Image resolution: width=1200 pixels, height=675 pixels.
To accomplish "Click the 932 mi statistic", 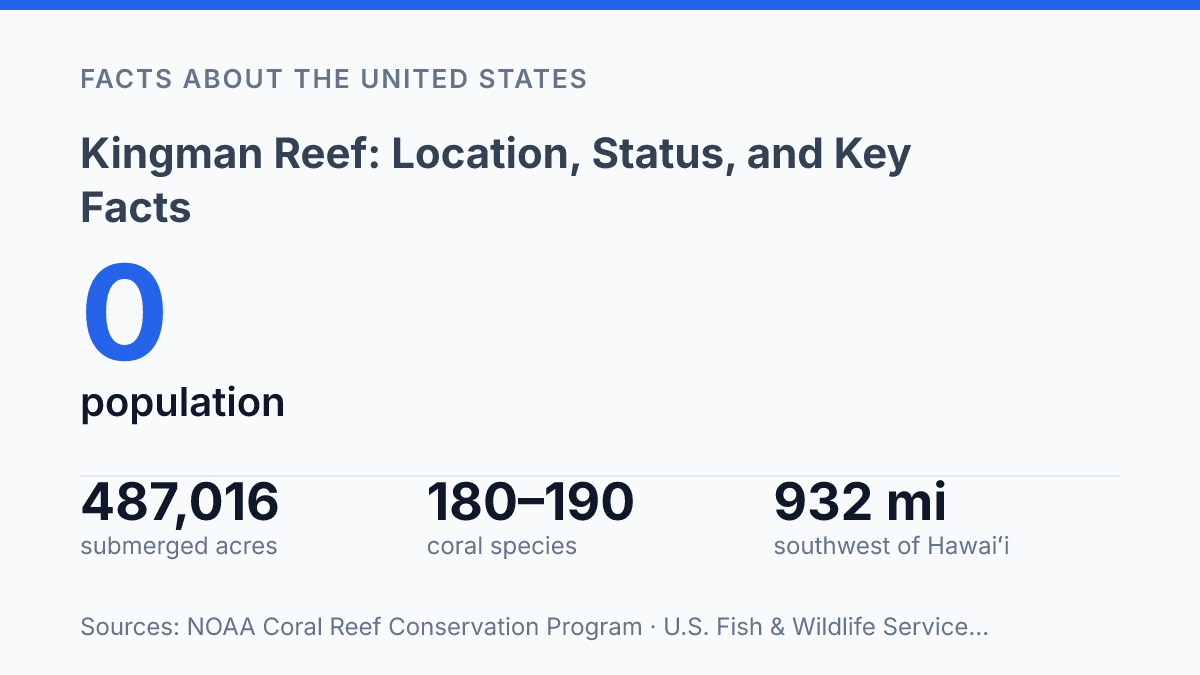I will click(860, 502).
